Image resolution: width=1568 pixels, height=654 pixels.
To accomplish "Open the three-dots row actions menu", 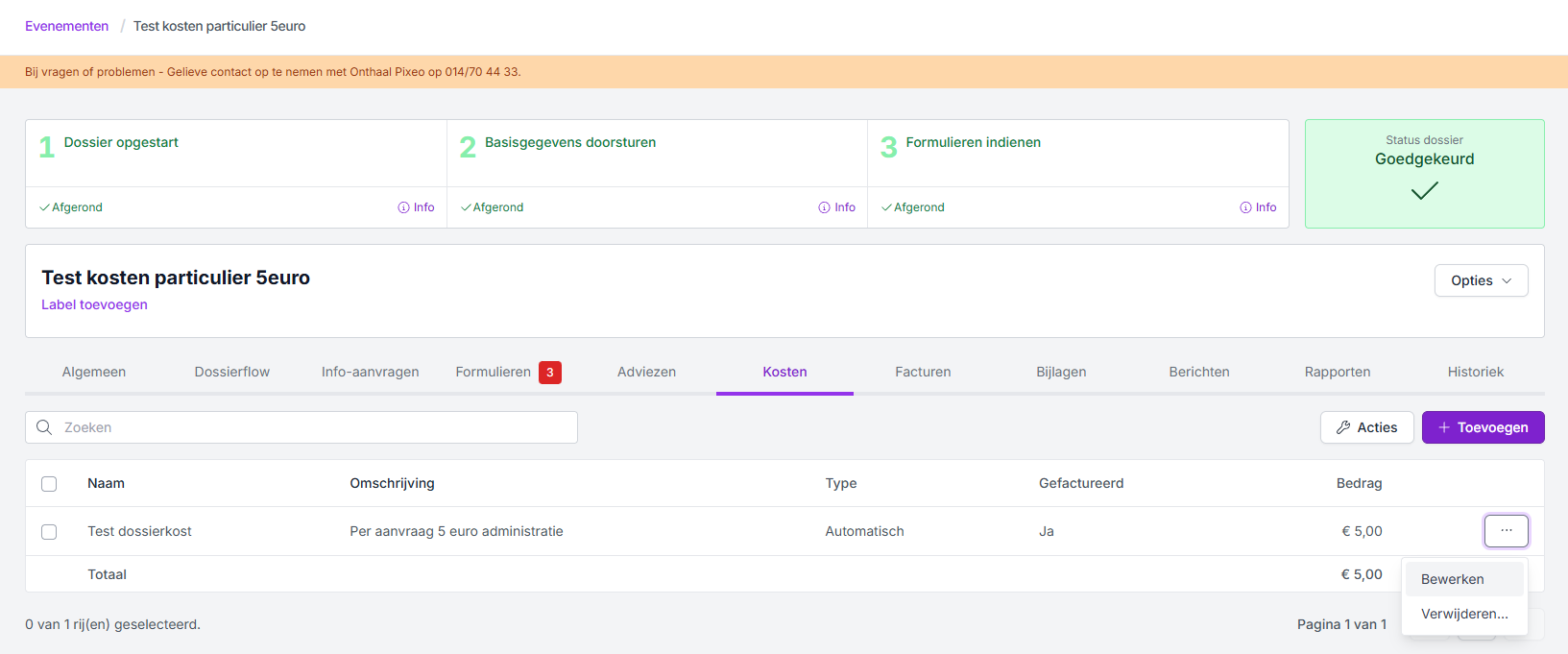I will pyautogui.click(x=1506, y=531).
